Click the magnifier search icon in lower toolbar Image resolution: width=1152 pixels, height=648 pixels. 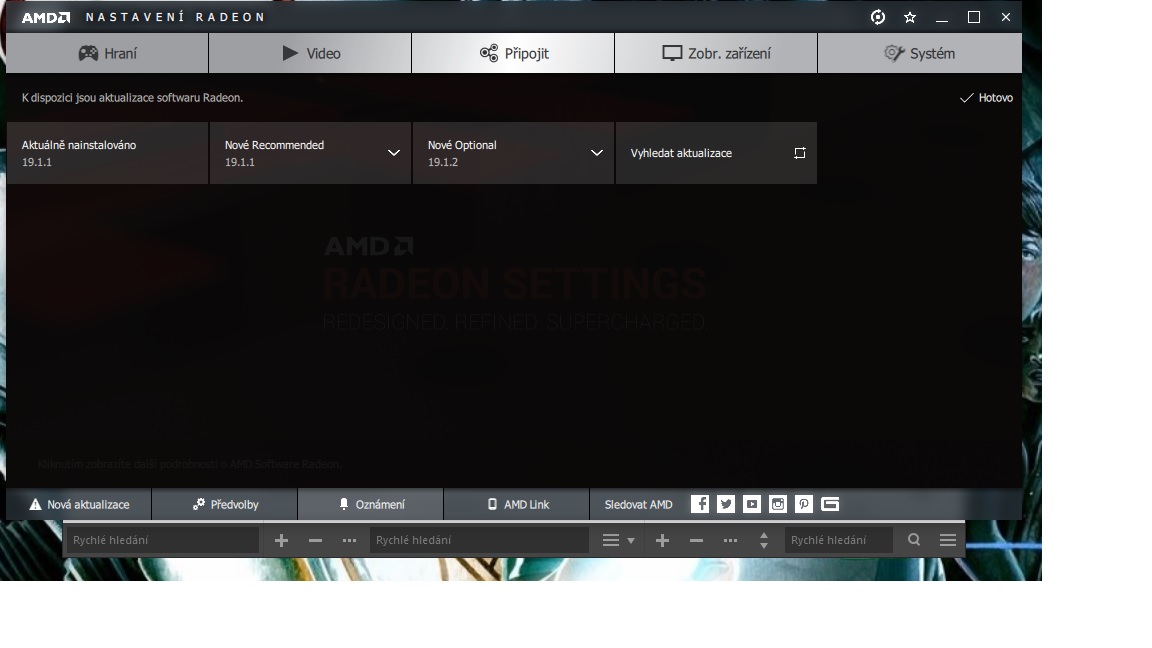coord(914,540)
